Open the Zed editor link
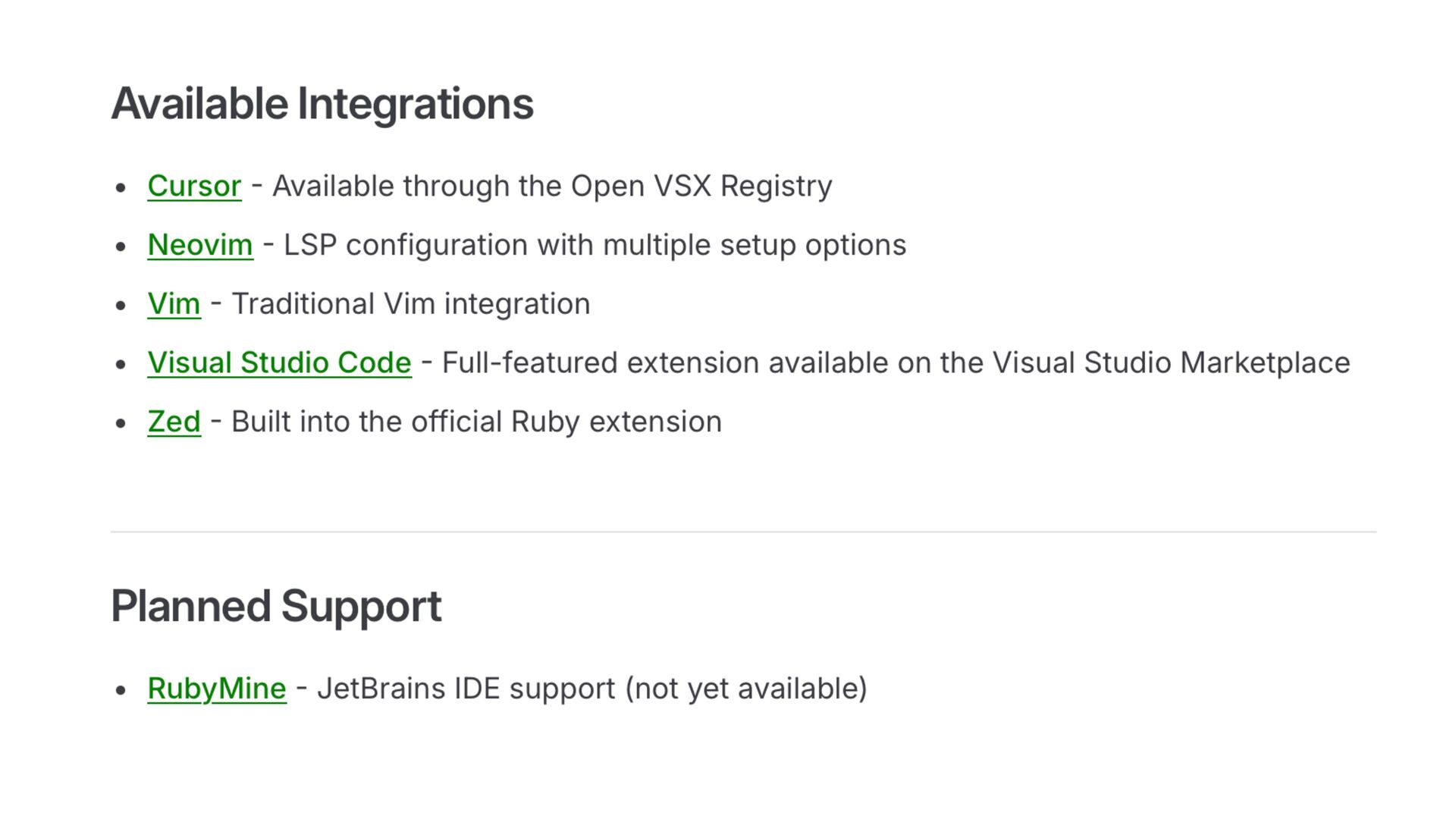The height and width of the screenshot is (819, 1456). coord(174,422)
